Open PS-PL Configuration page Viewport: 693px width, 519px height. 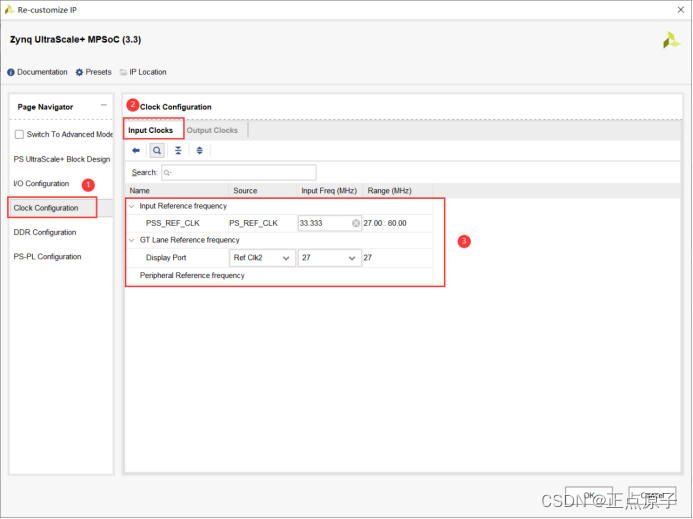47,256
